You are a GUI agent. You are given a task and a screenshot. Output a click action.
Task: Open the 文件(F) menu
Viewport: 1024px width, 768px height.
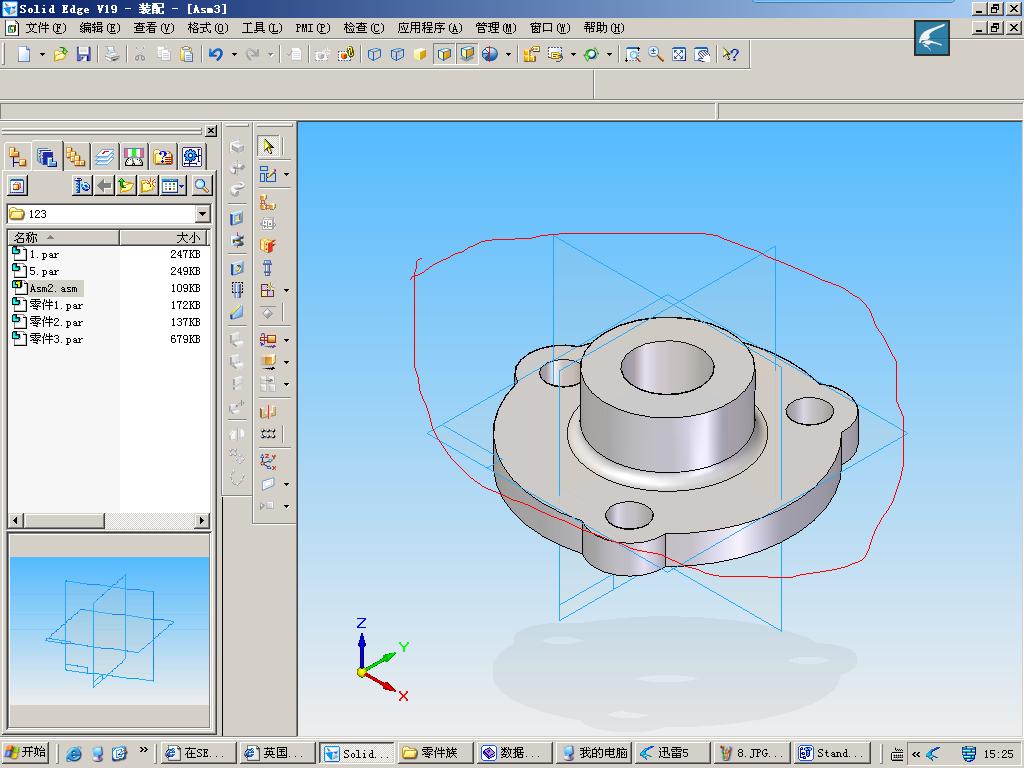point(45,27)
